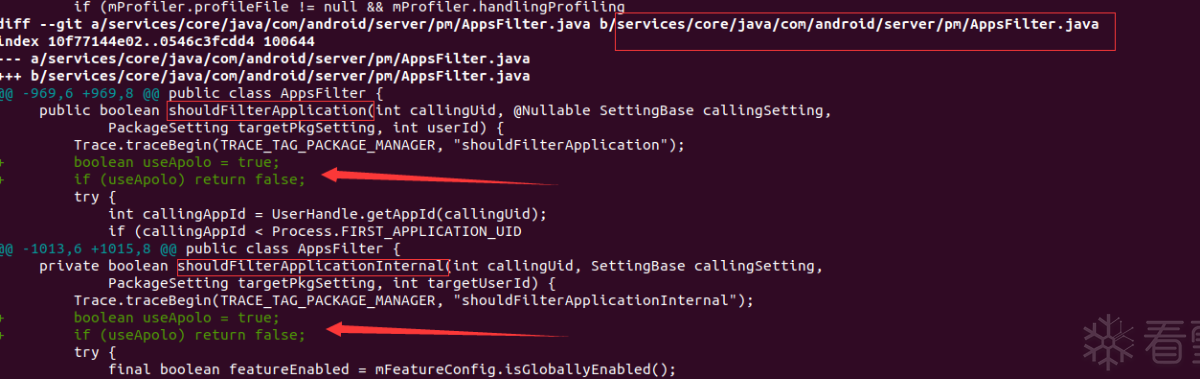Click second added boolean useApolo = true line
1200x379 pixels.
(x=175, y=317)
